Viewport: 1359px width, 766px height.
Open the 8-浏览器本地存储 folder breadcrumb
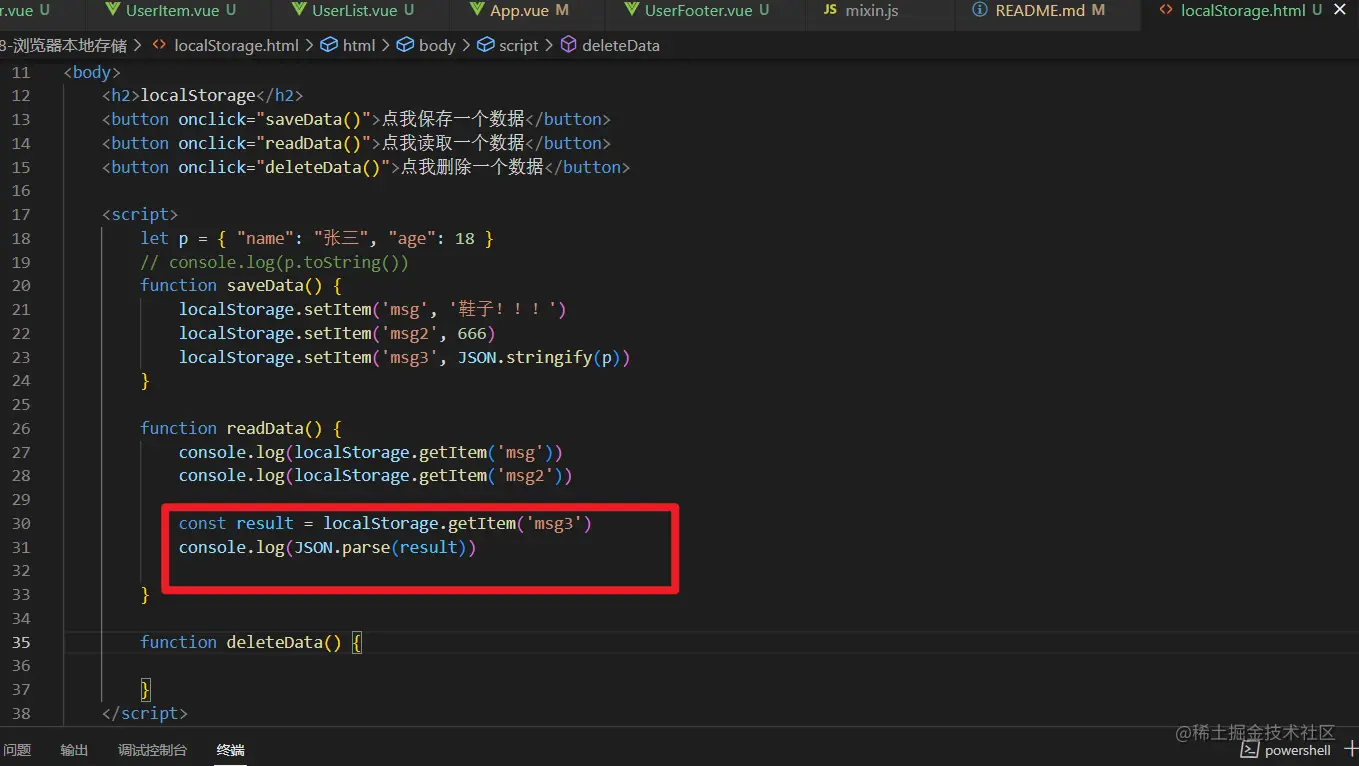(64, 45)
